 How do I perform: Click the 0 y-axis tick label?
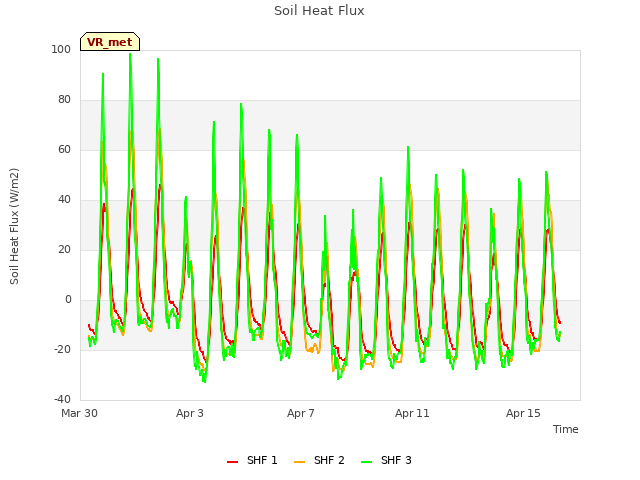[68, 300]
